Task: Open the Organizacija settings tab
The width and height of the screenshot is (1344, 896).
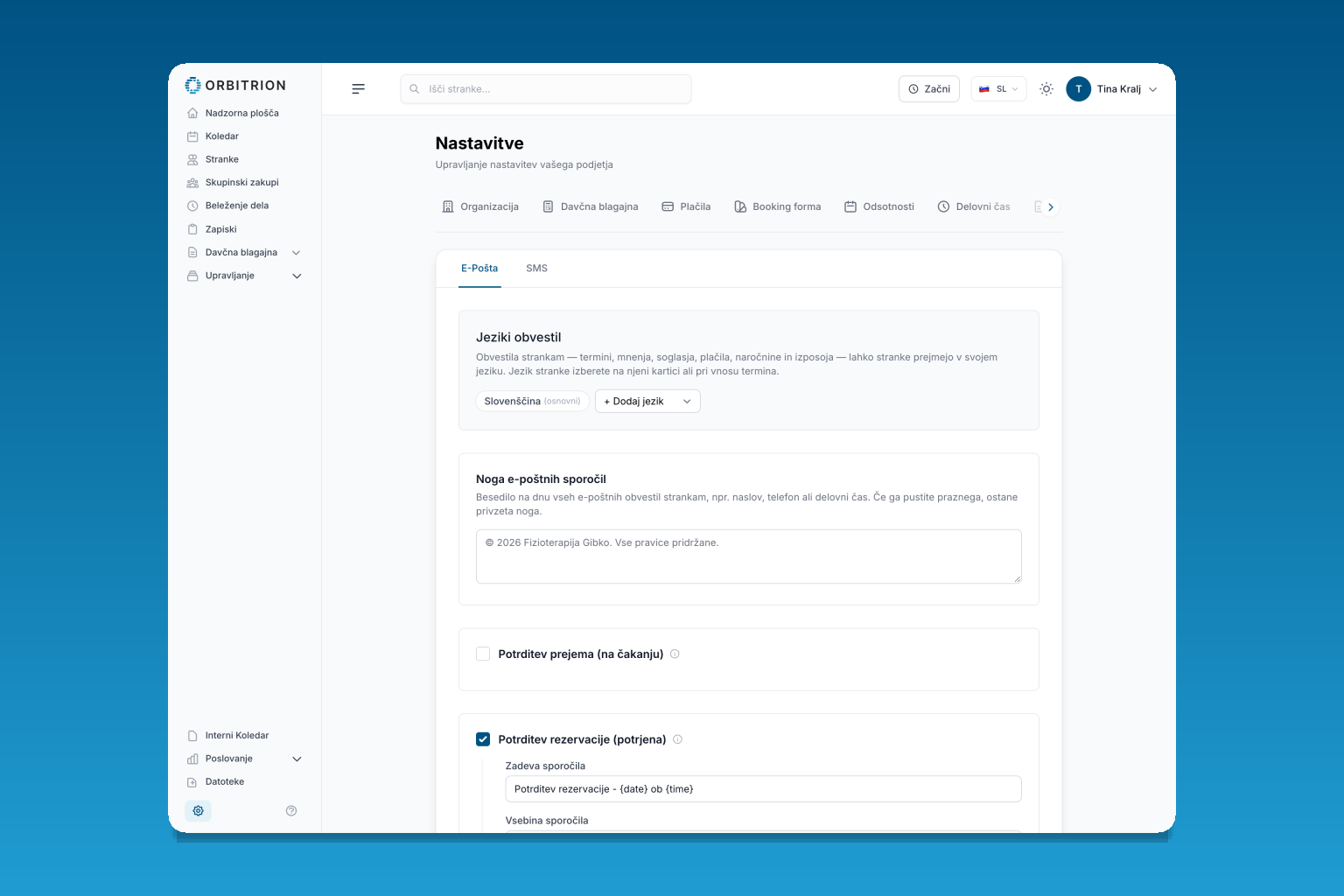Action: 480,206
